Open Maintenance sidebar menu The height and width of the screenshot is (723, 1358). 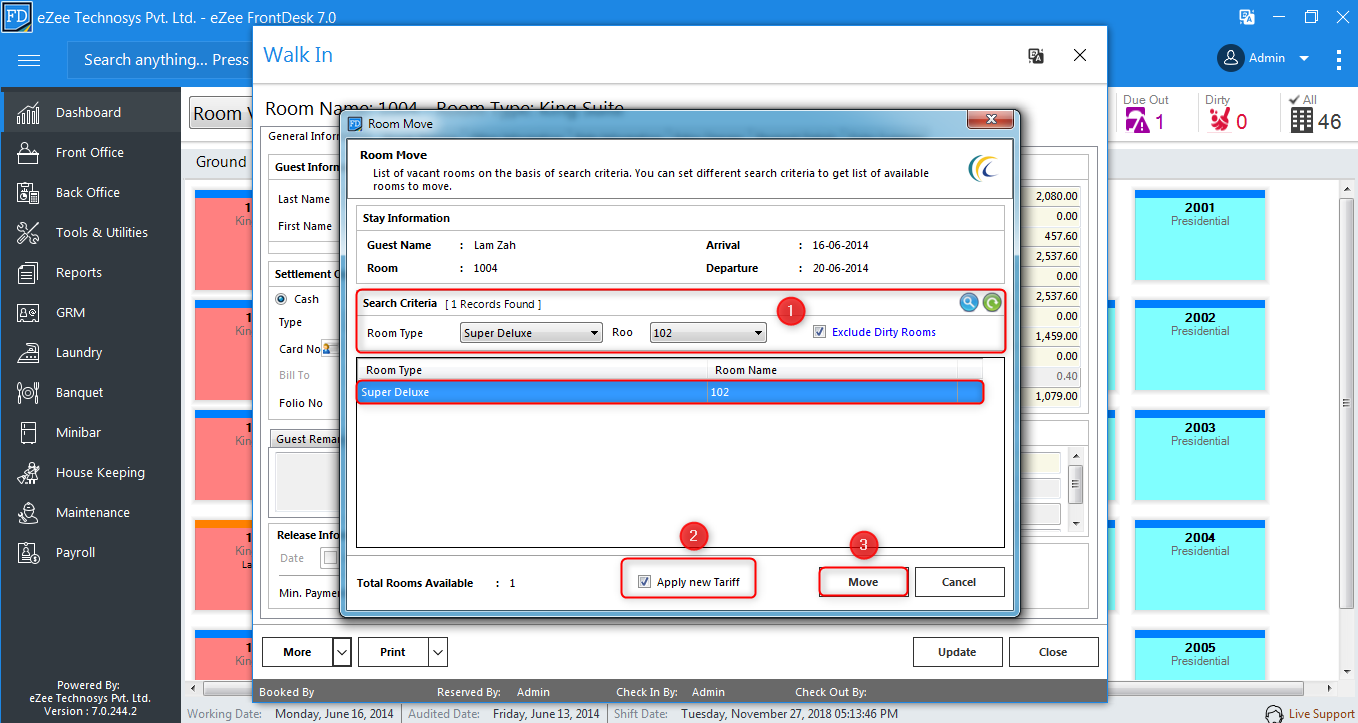click(90, 513)
